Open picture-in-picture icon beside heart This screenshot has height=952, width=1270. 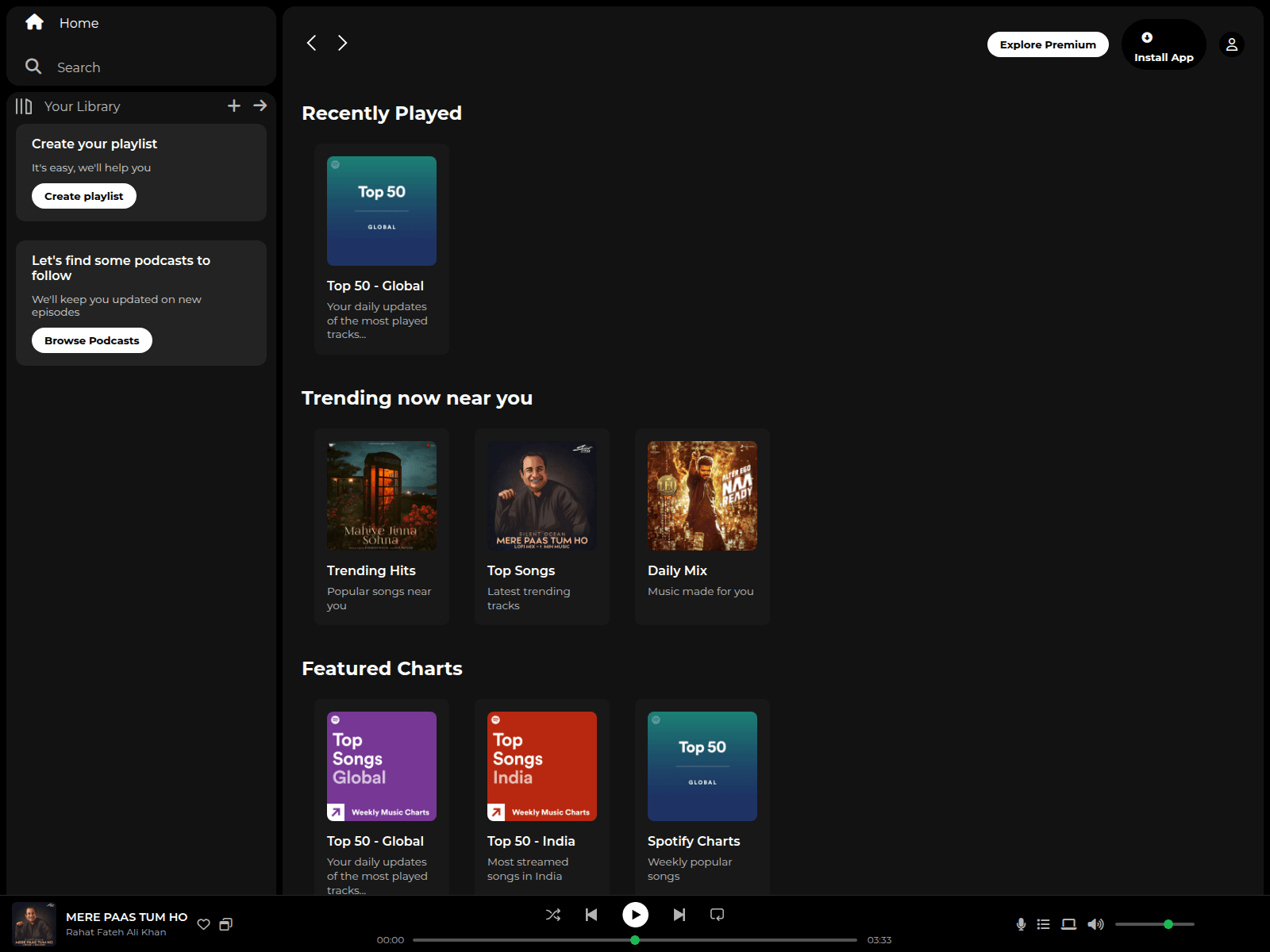(226, 924)
